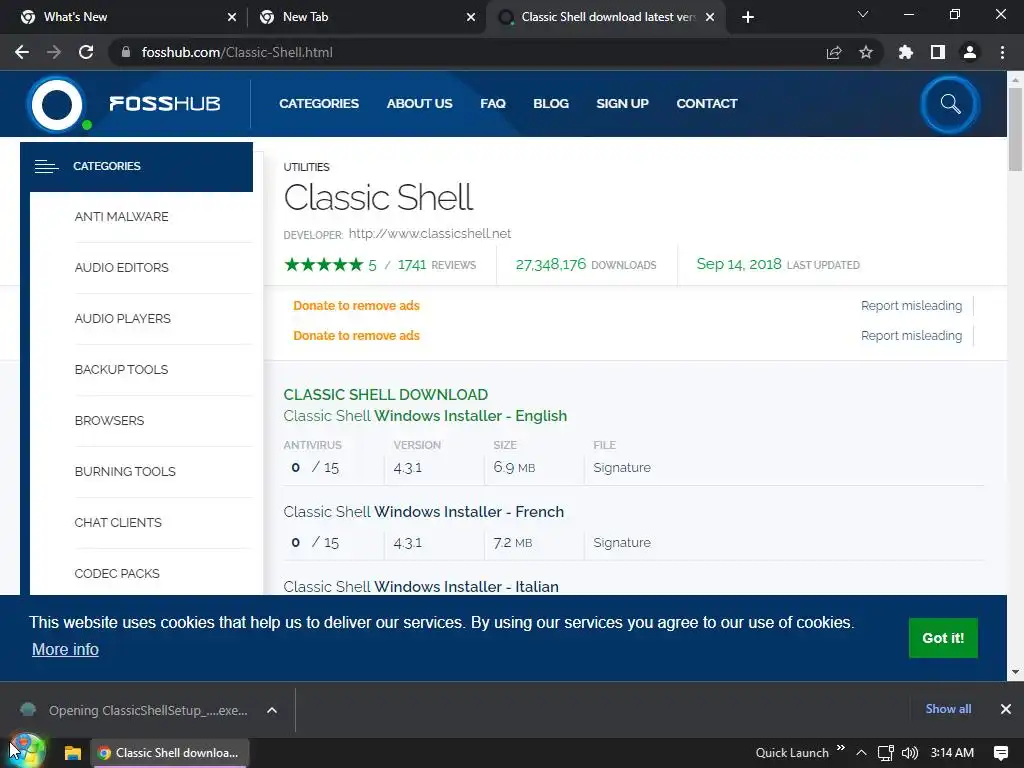
Task: Open the About Us page
Action: 419,104
